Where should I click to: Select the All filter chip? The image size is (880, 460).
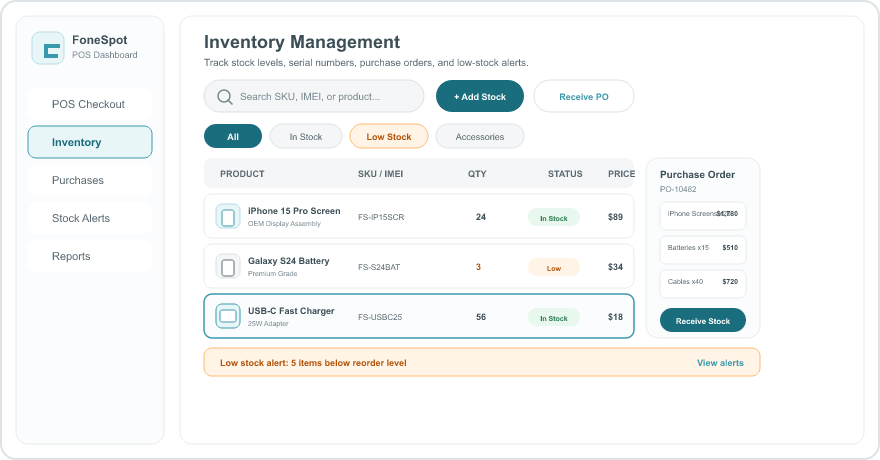tap(233, 136)
